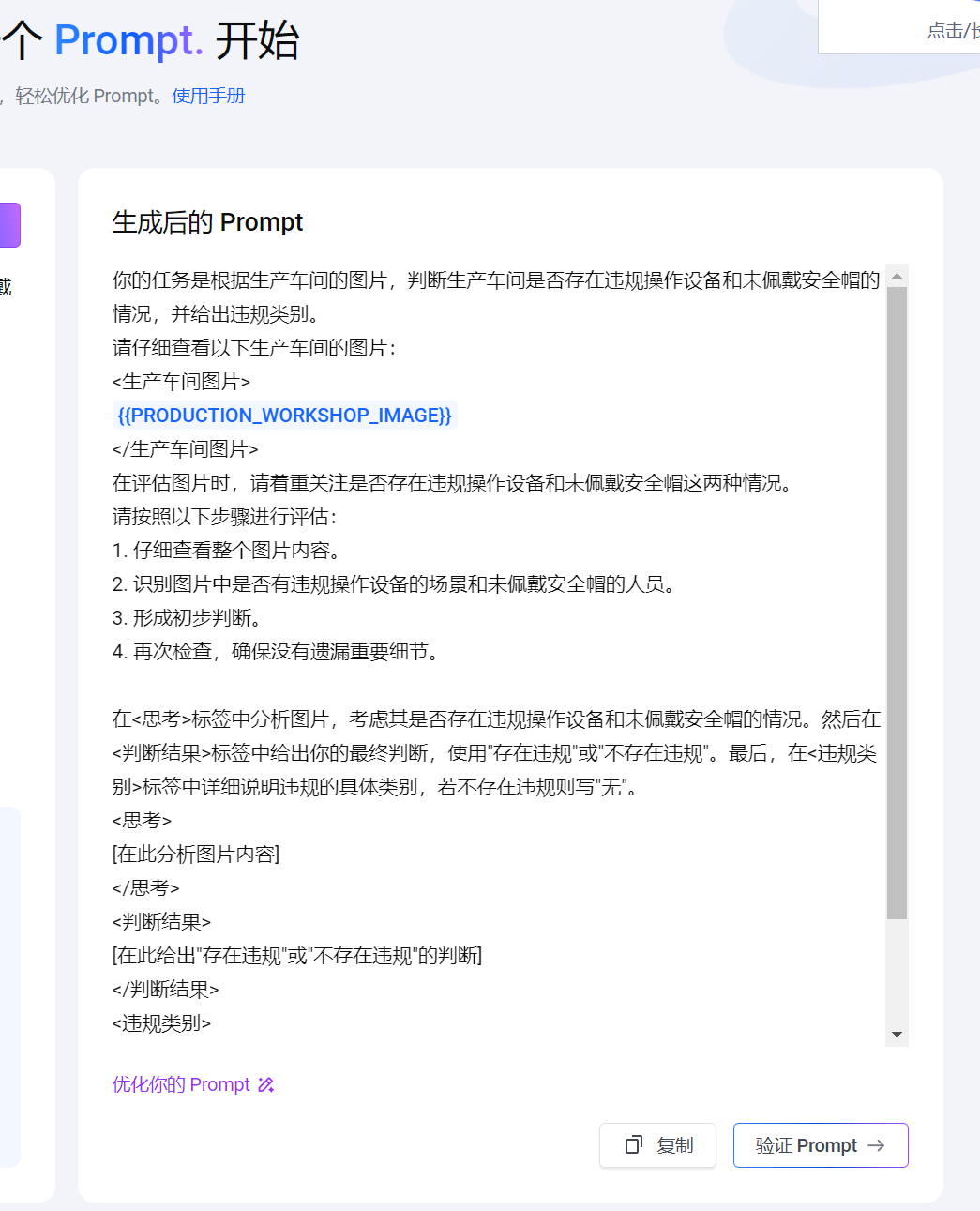This screenshot has width=980, height=1211.
Task: Click the closing "</思考>" tag line
Action: tap(145, 888)
